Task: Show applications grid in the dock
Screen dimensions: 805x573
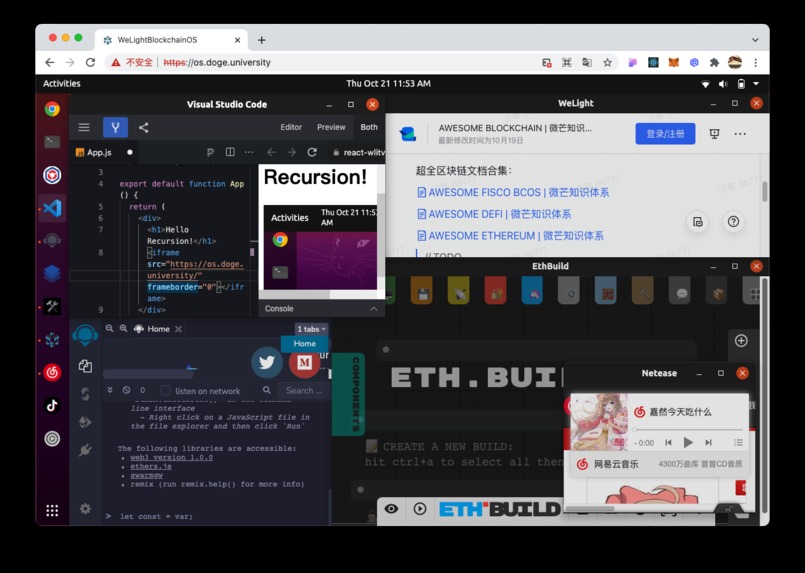Action: click(x=52, y=510)
